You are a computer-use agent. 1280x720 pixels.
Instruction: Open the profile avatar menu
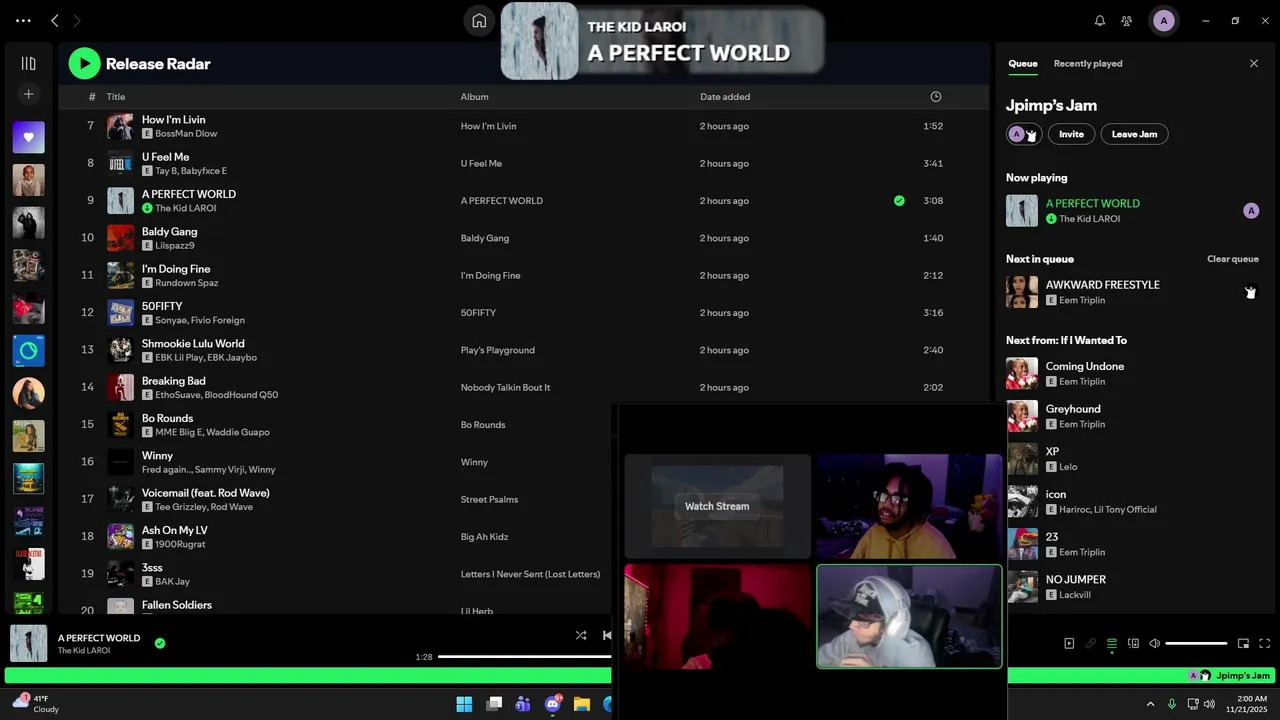coord(1163,21)
